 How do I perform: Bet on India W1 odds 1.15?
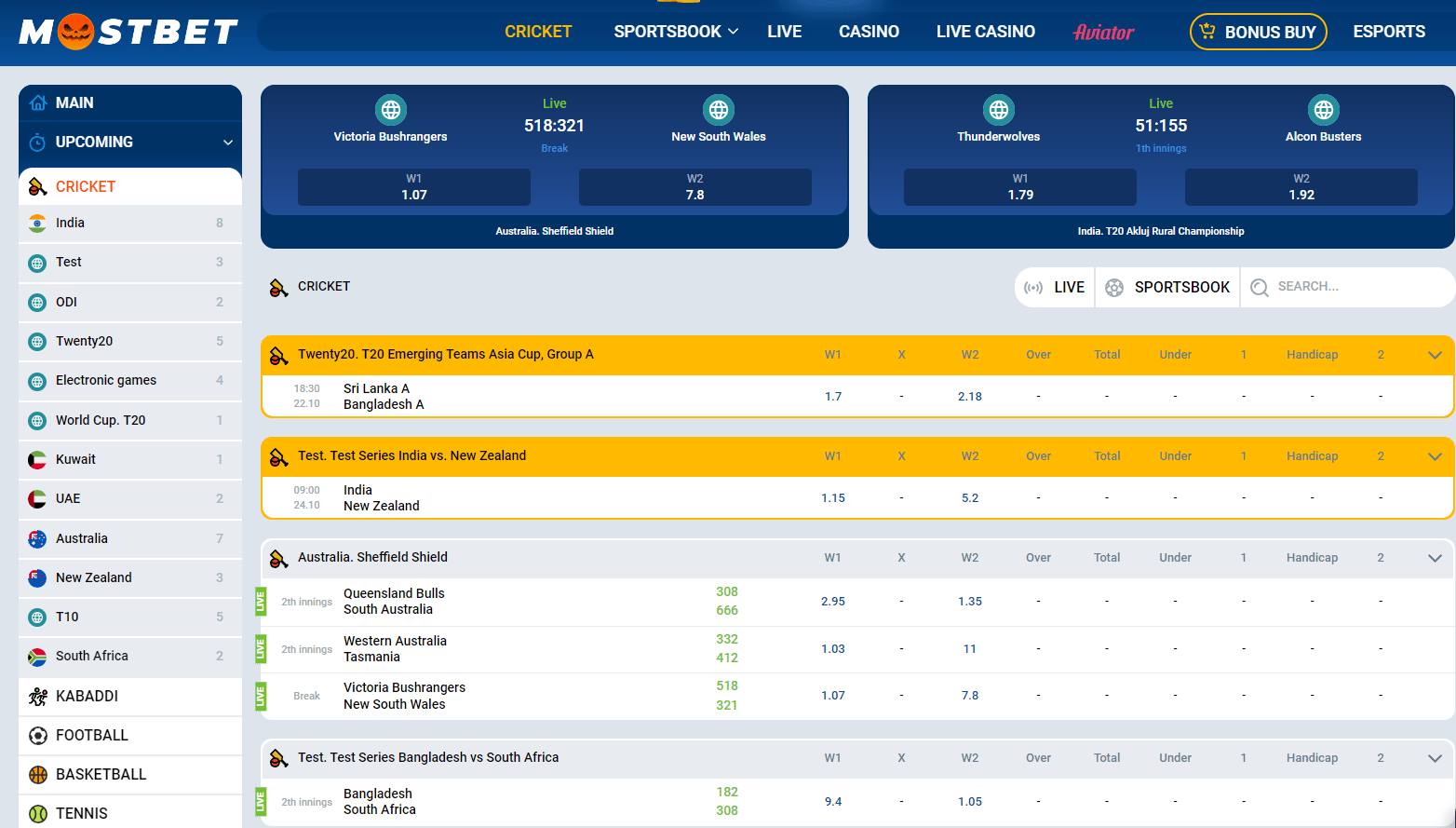[x=833, y=498]
